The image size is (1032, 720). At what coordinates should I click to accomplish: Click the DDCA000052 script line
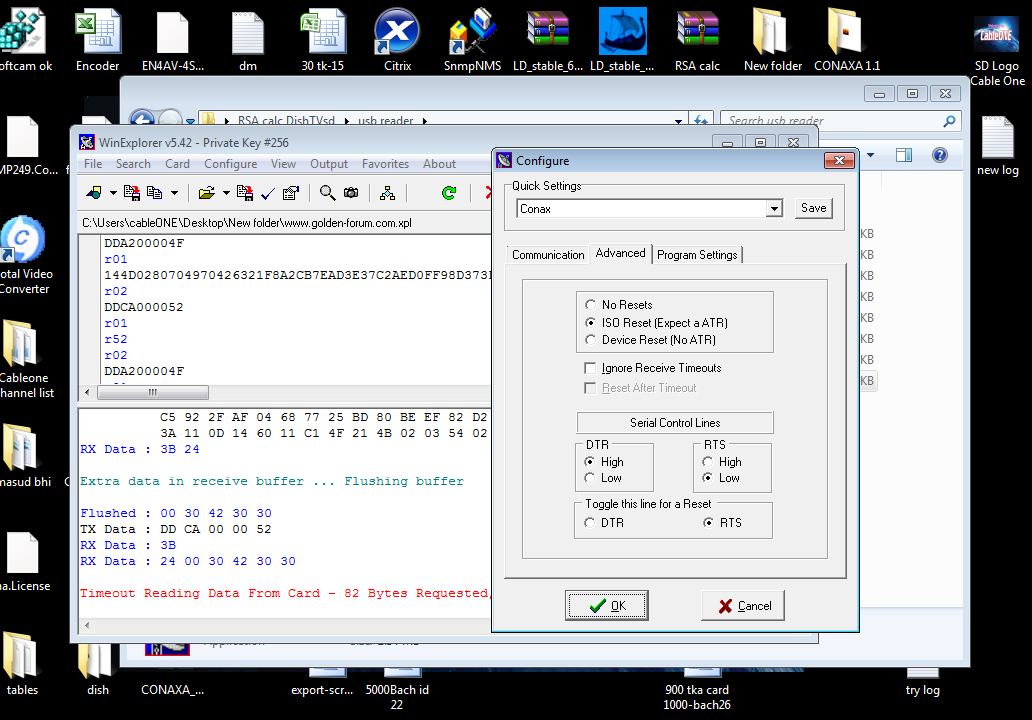(x=143, y=307)
